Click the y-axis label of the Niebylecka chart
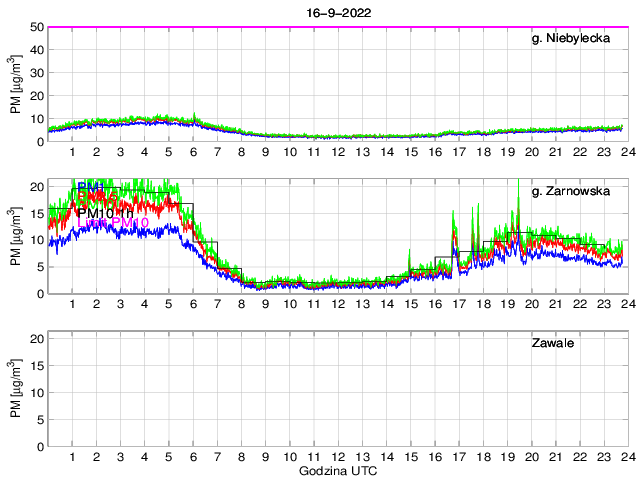 click(x=16, y=84)
